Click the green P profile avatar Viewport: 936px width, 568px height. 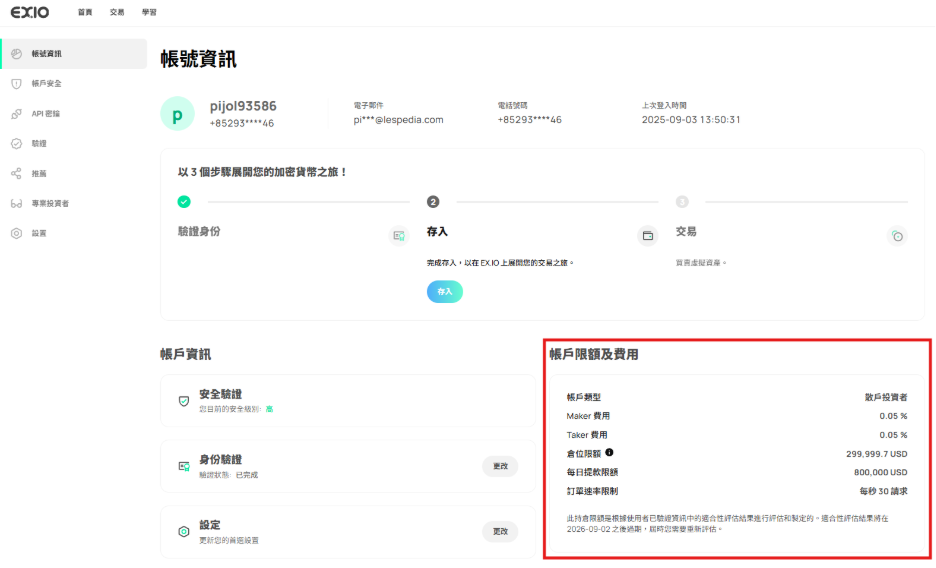click(x=177, y=114)
